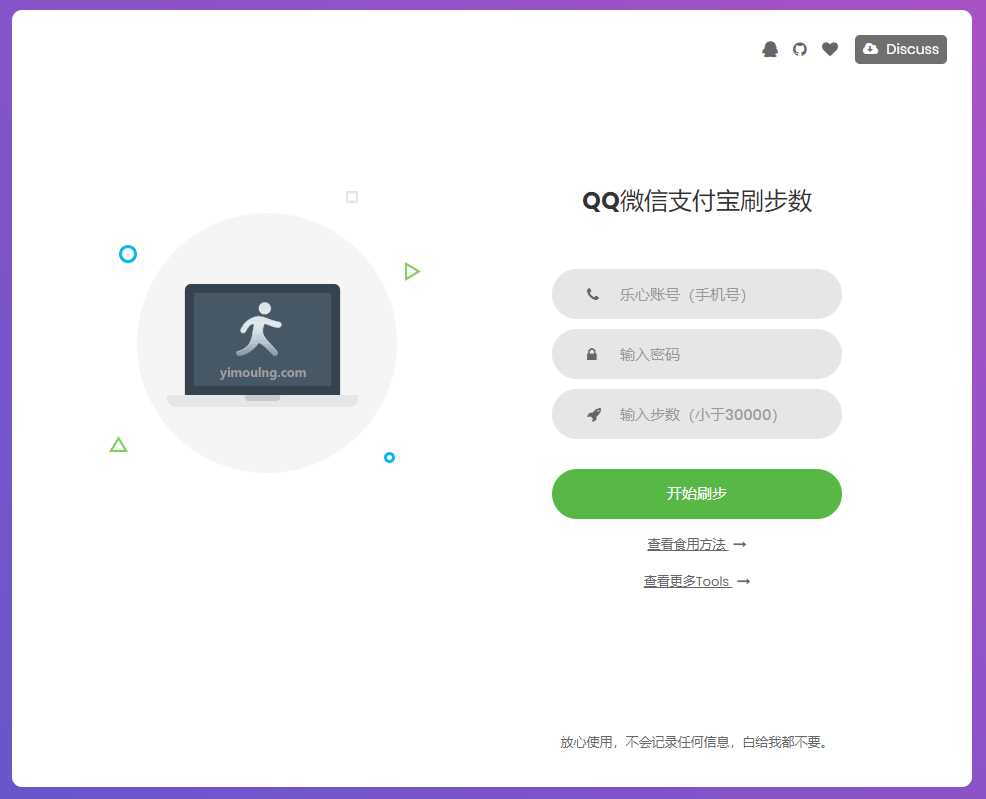986x799 pixels.
Task: Click the green 开始刷步 button
Action: (697, 493)
